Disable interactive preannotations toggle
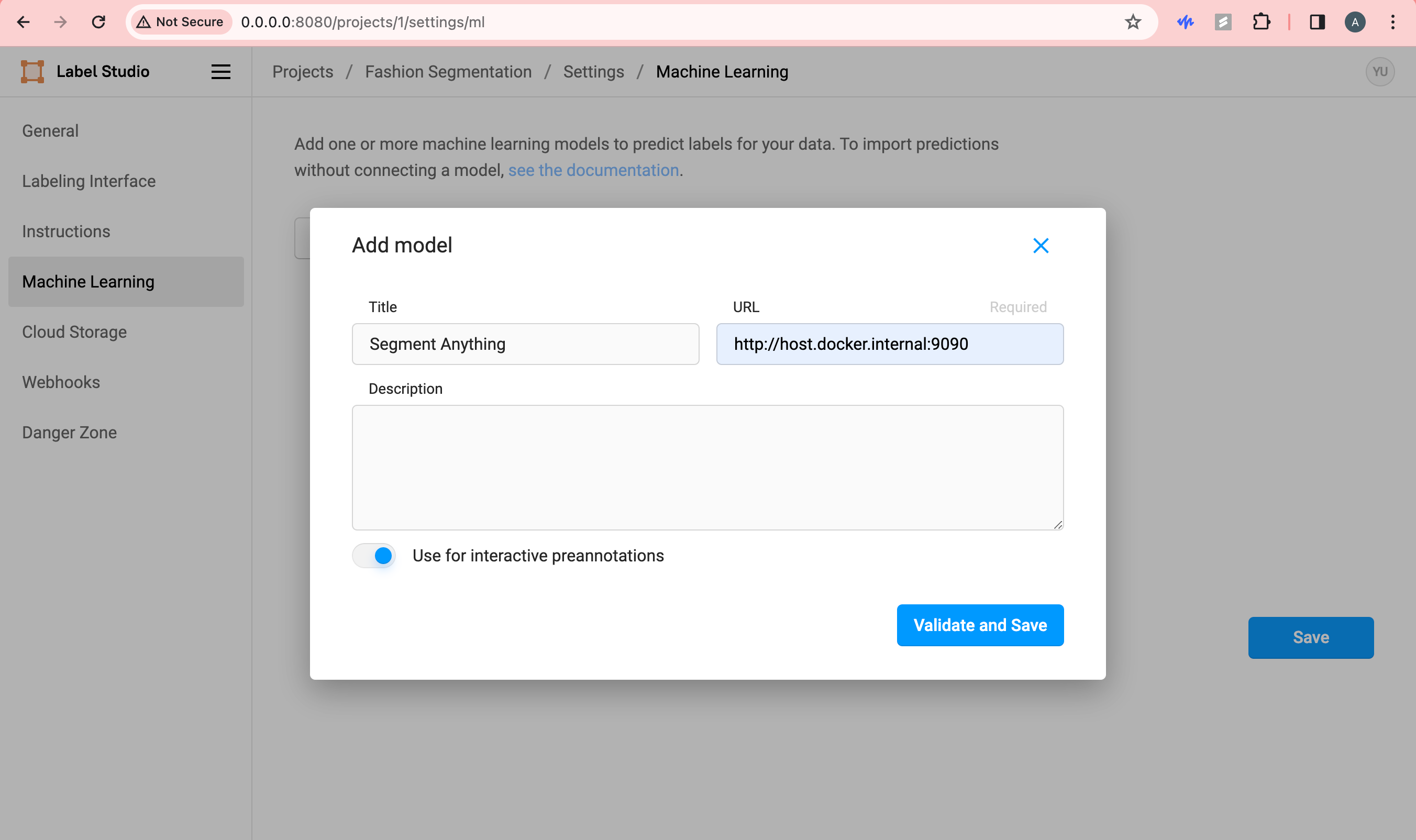This screenshot has height=840, width=1416. click(x=373, y=556)
